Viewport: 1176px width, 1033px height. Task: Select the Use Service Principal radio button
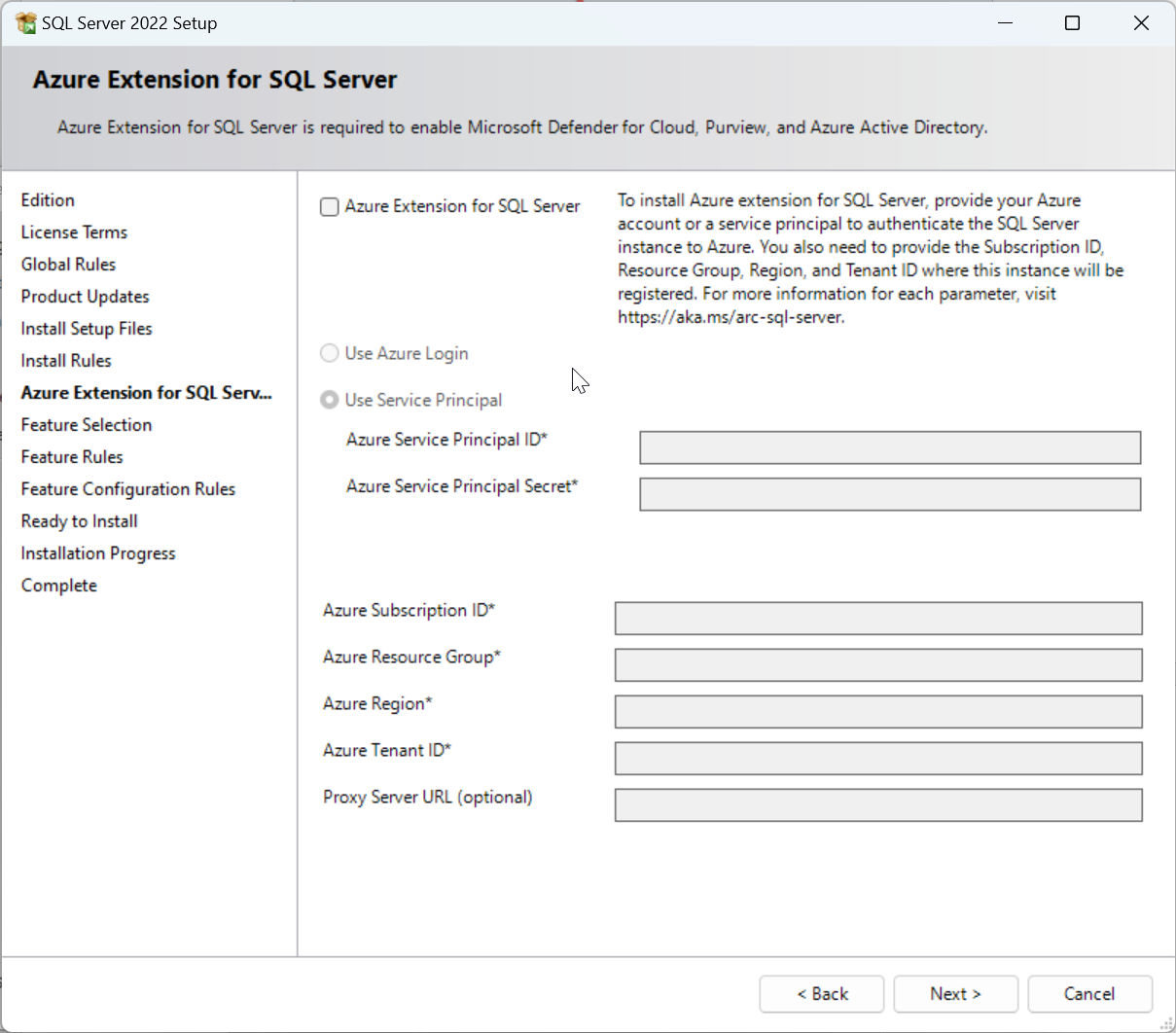click(x=330, y=400)
